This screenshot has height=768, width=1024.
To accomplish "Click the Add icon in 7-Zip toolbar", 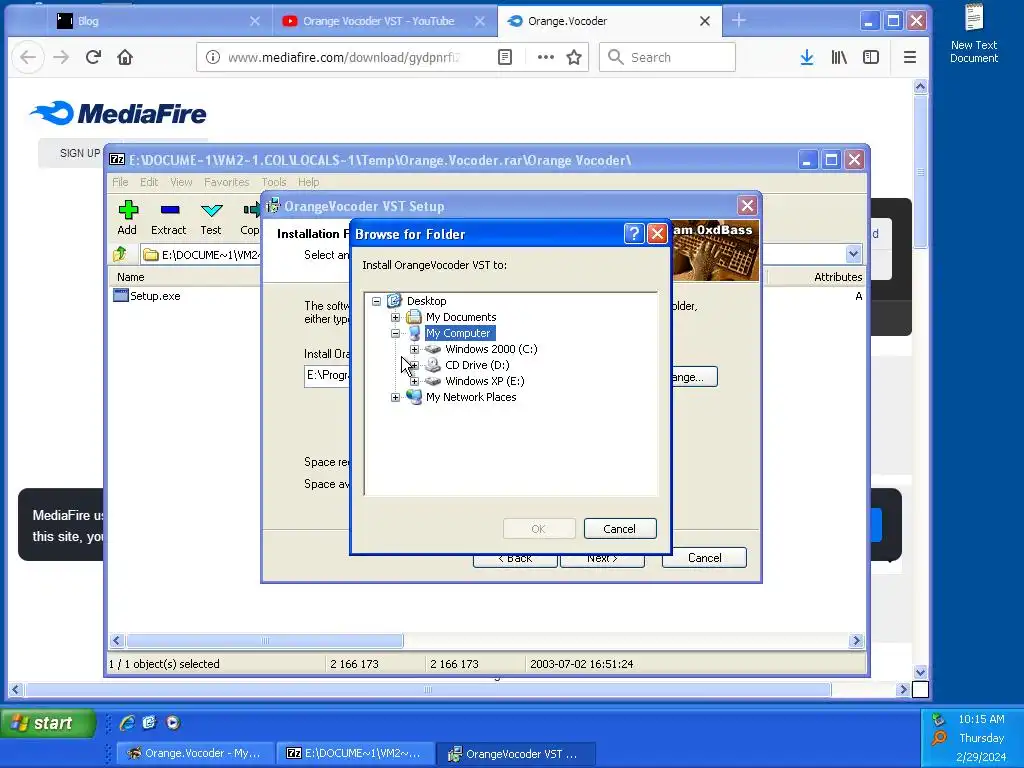I will 128,210.
